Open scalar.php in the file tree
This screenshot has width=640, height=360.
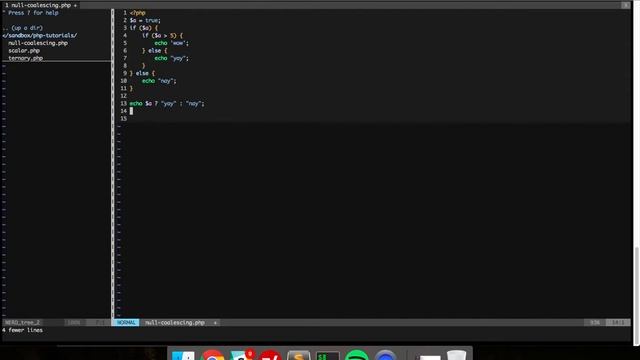pos(24,51)
